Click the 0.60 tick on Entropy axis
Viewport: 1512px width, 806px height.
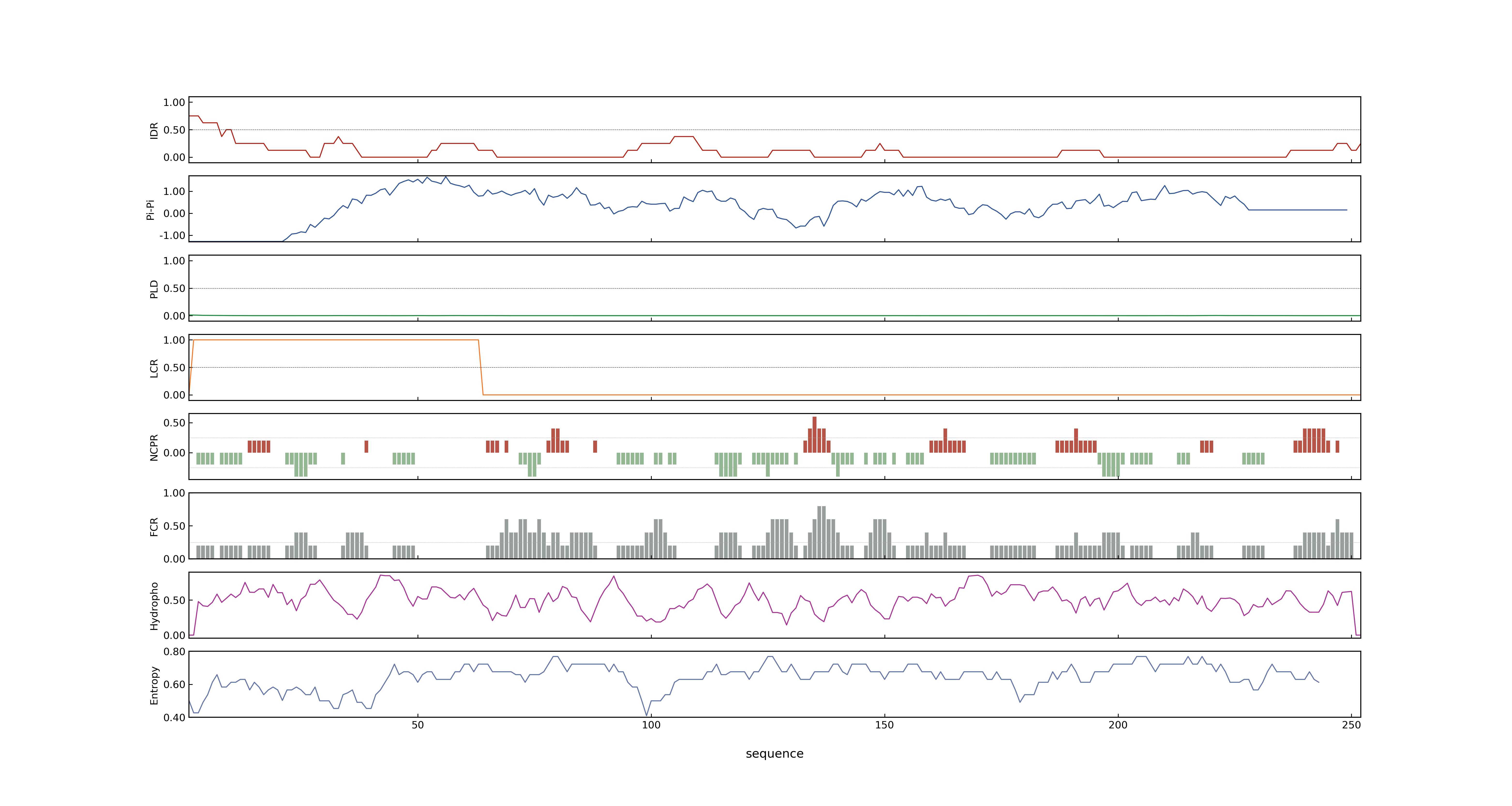click(x=174, y=685)
